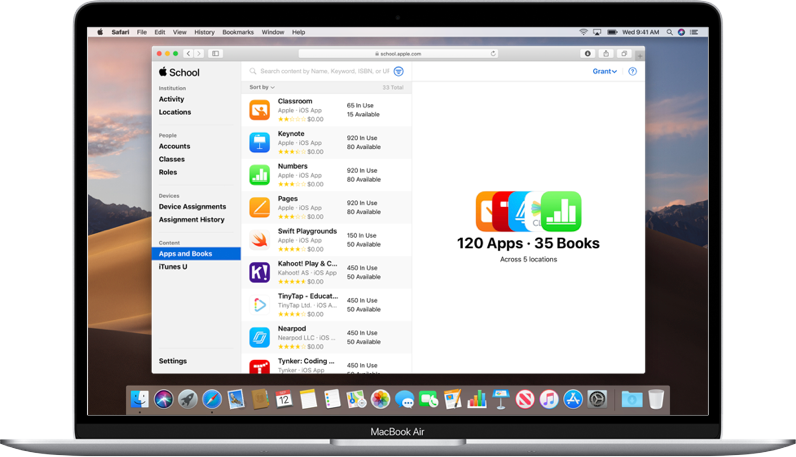This screenshot has height=457, width=796.
Task: Open the help question mark icon
Action: 633,71
